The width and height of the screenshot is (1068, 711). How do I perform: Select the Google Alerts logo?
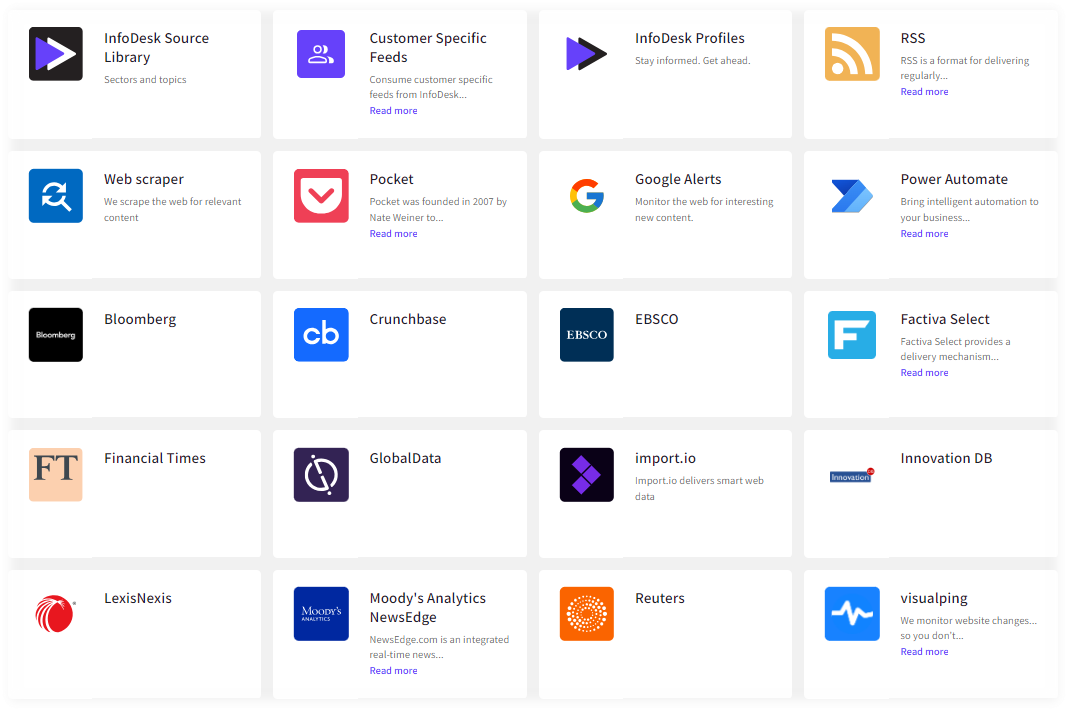pos(586,195)
